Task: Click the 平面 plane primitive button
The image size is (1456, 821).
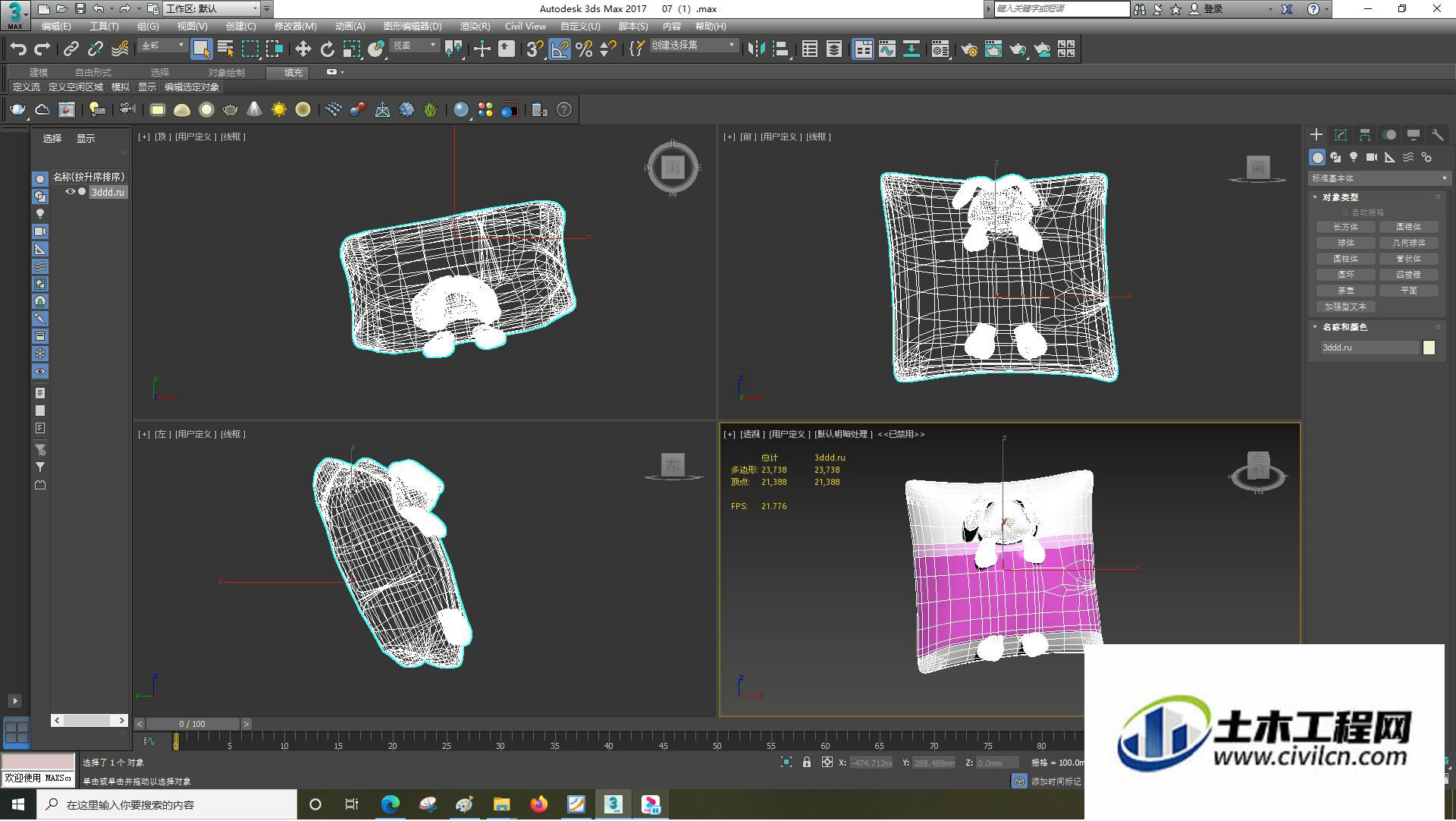Action: (1409, 291)
